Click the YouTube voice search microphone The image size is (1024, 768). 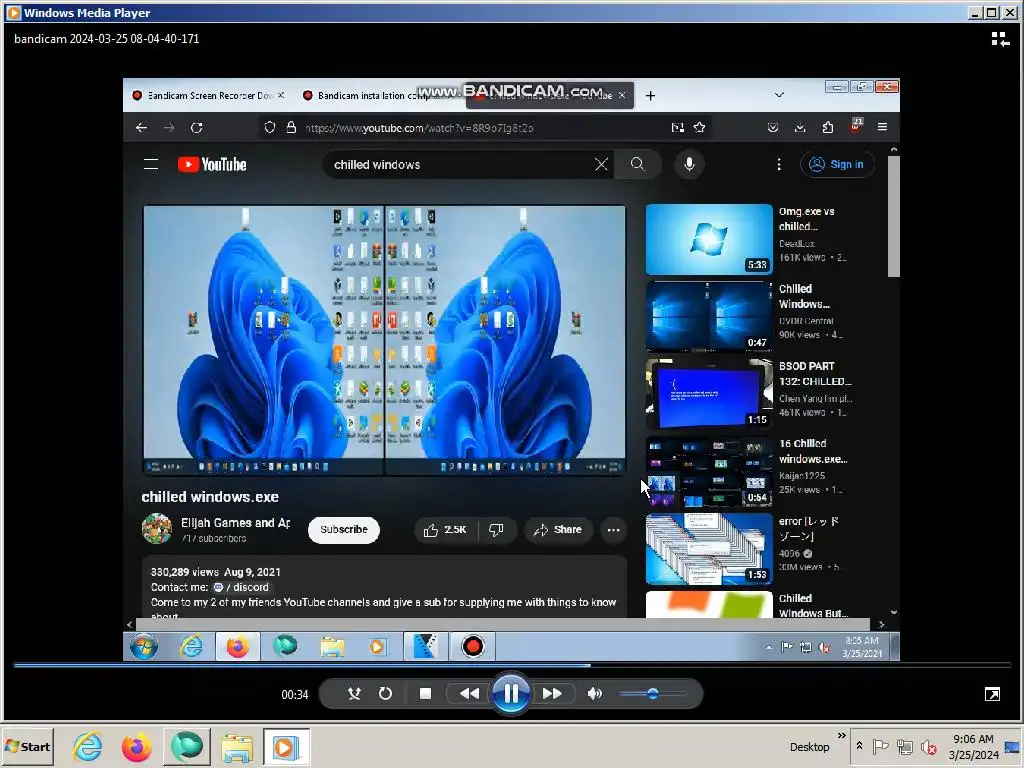pos(689,165)
